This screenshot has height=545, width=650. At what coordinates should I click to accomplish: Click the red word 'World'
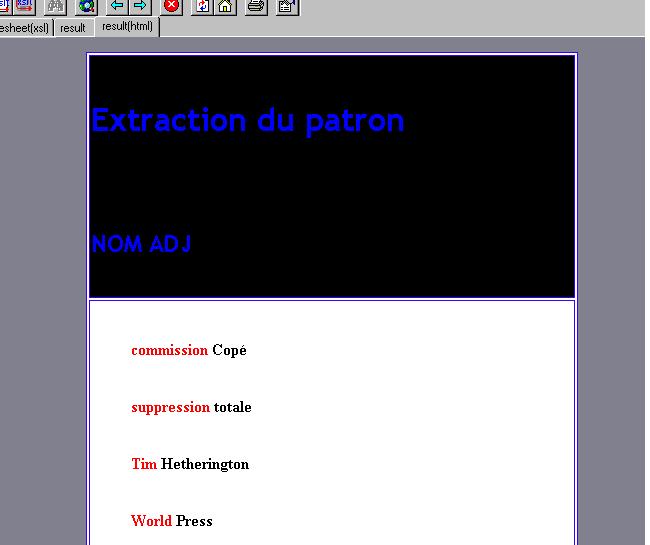click(151, 521)
